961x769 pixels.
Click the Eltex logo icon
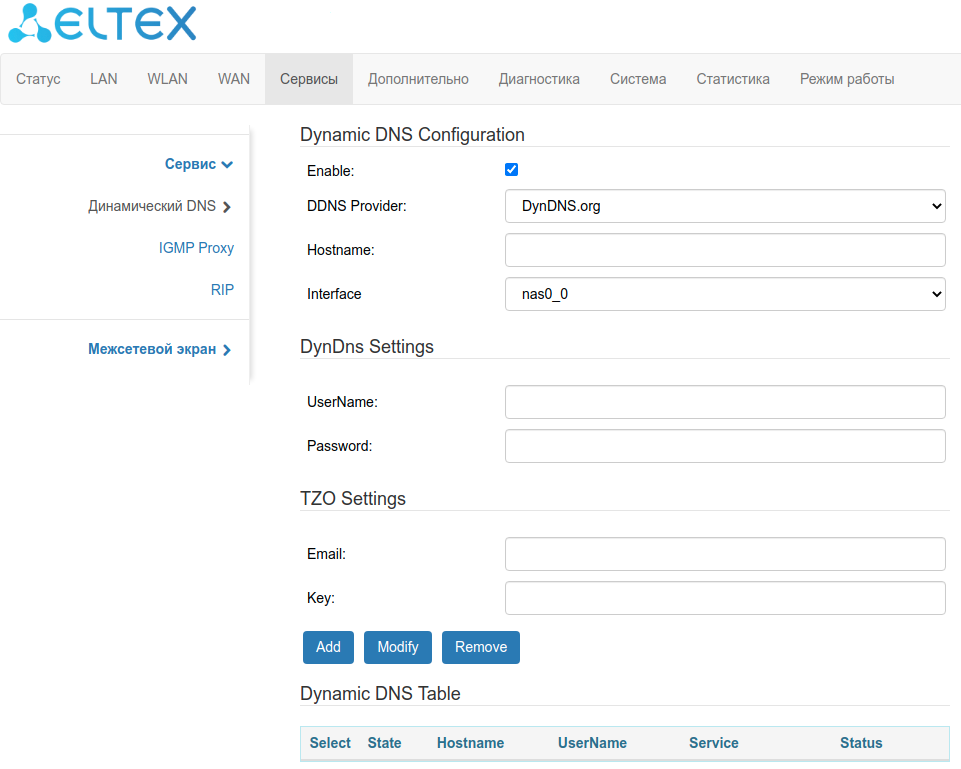(x=30, y=23)
